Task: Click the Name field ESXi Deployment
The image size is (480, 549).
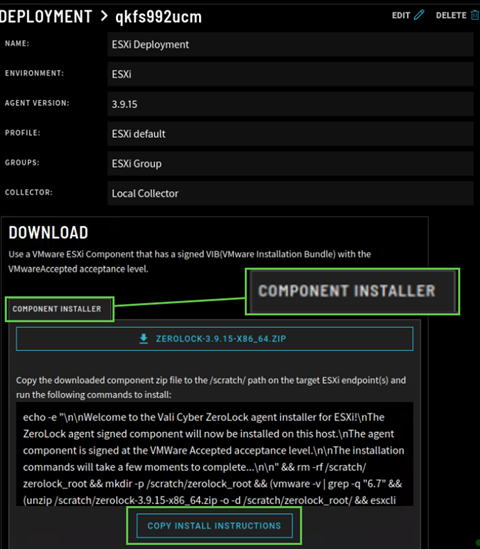Action: click(x=291, y=44)
